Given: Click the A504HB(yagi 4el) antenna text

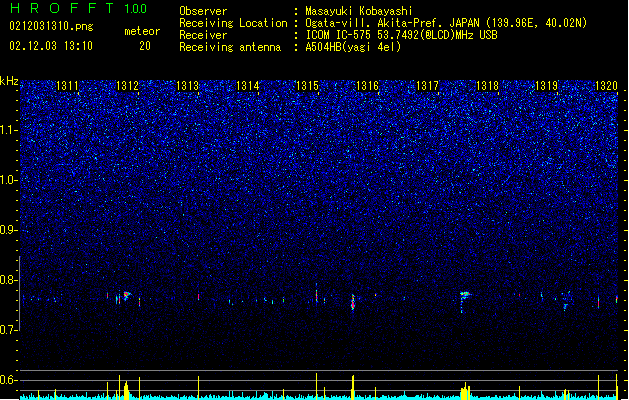Looking at the screenshot, I should [x=353, y=47].
